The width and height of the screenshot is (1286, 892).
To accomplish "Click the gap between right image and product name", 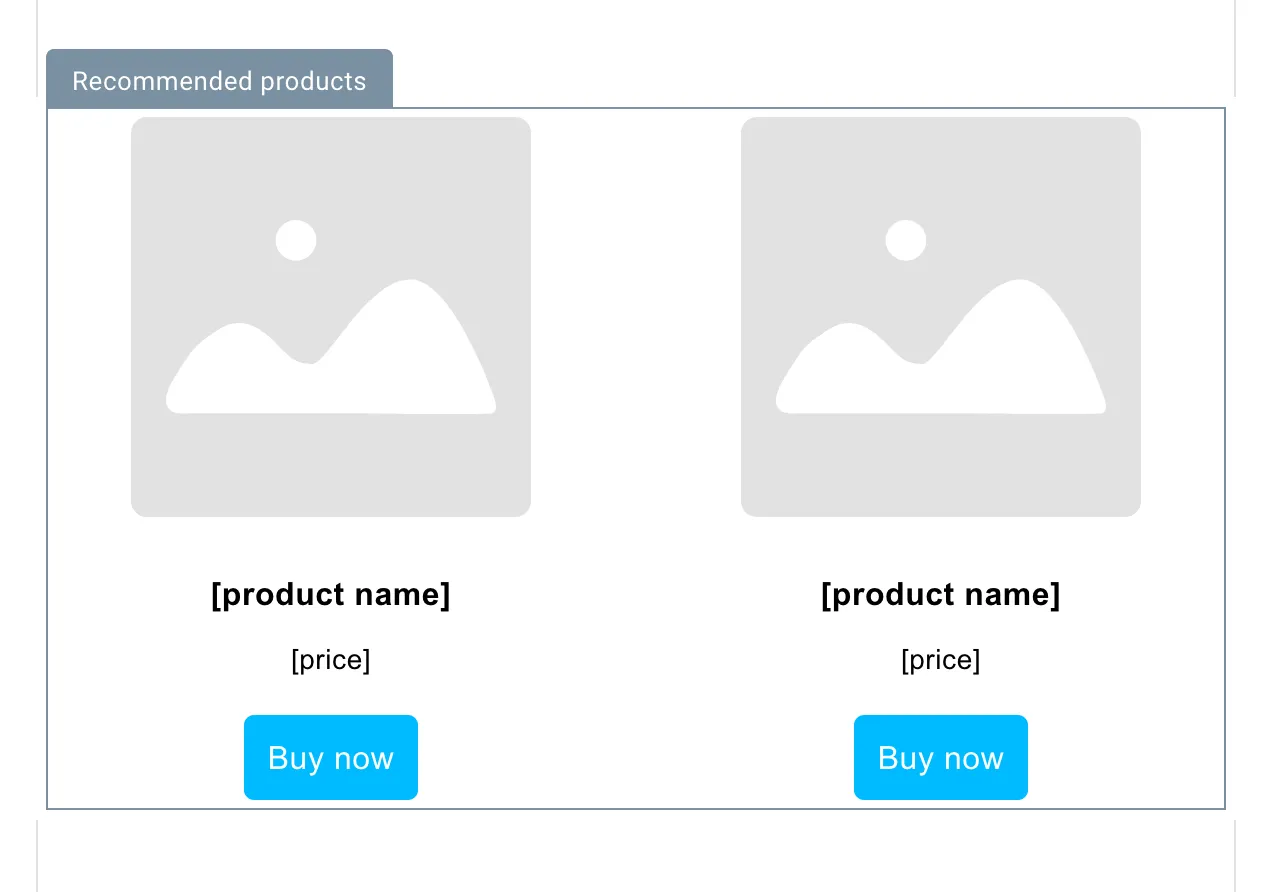I will pos(941,545).
